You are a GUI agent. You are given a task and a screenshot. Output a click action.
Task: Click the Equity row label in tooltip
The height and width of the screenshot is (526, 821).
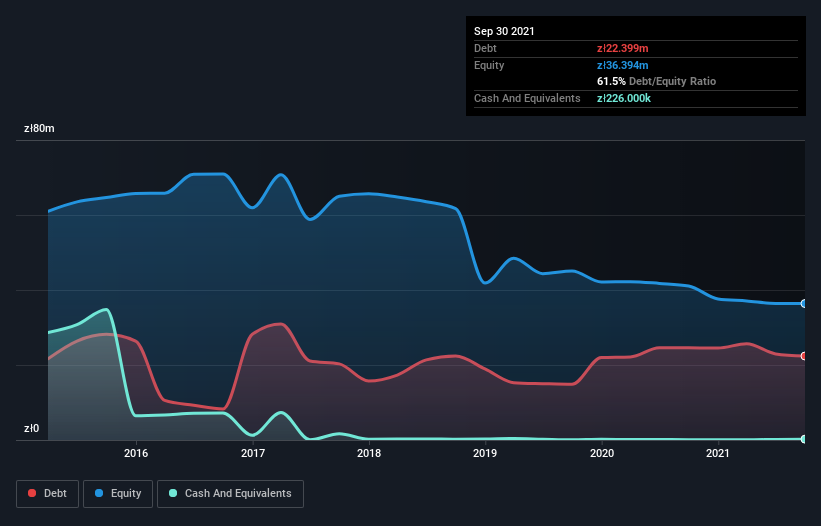point(489,65)
